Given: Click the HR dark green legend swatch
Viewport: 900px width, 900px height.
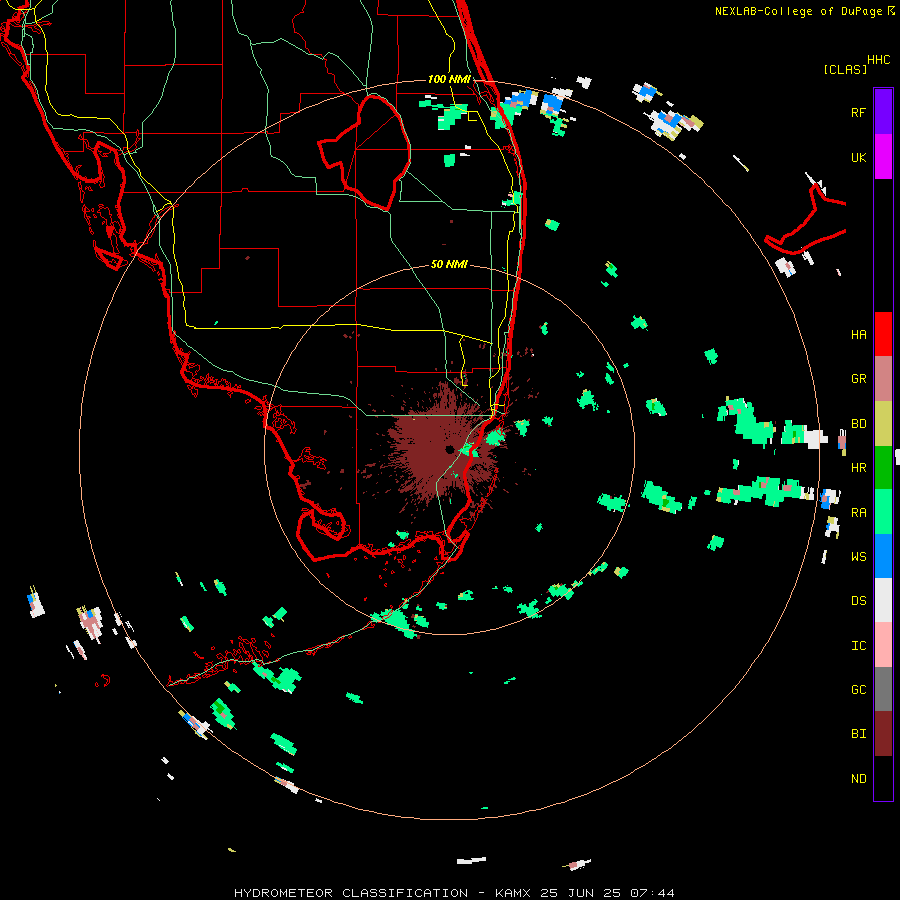Looking at the screenshot, I should (883, 468).
